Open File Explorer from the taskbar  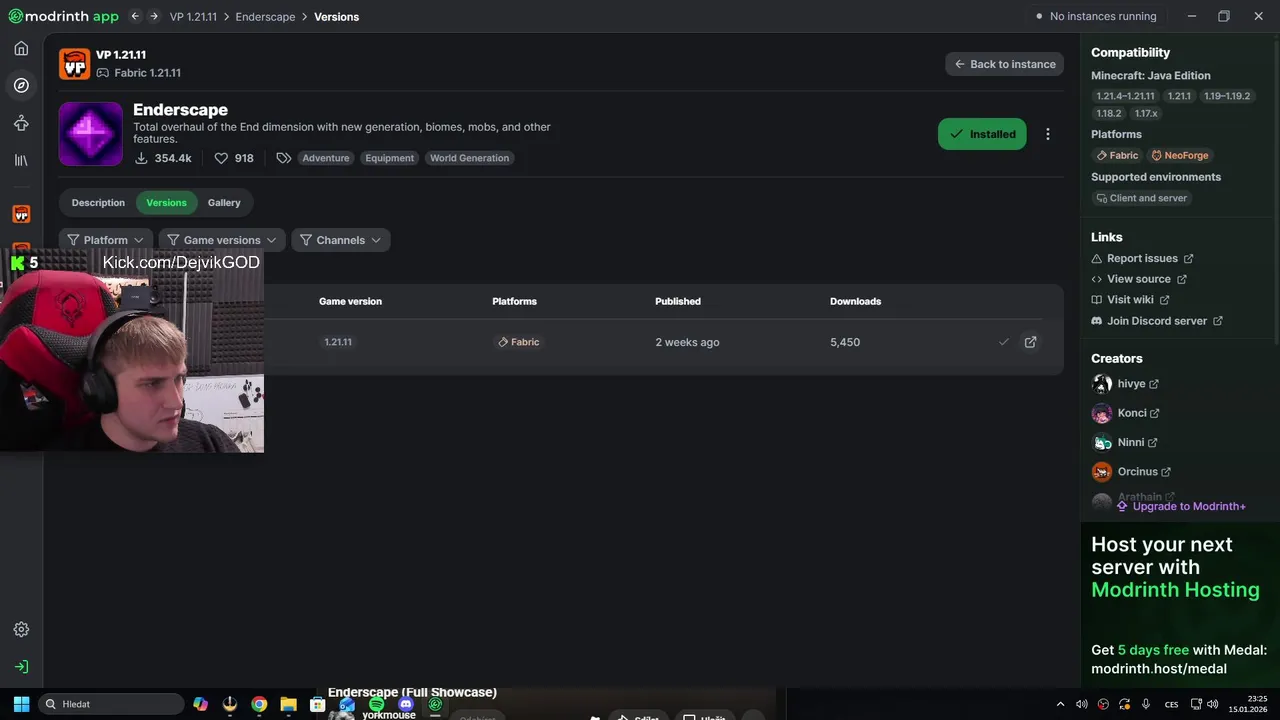288,704
